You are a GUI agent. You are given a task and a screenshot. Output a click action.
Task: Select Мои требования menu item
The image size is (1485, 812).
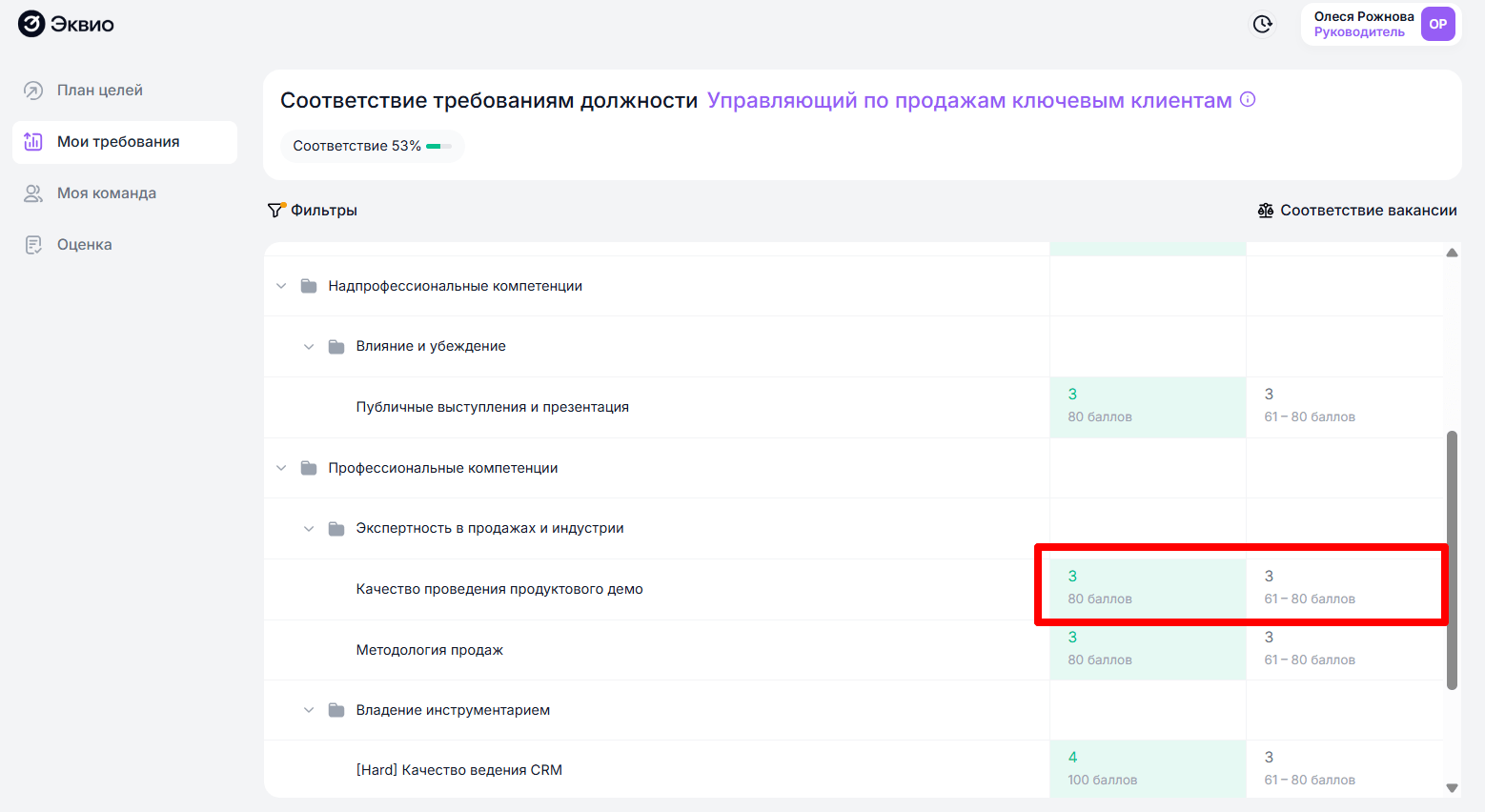click(x=125, y=142)
